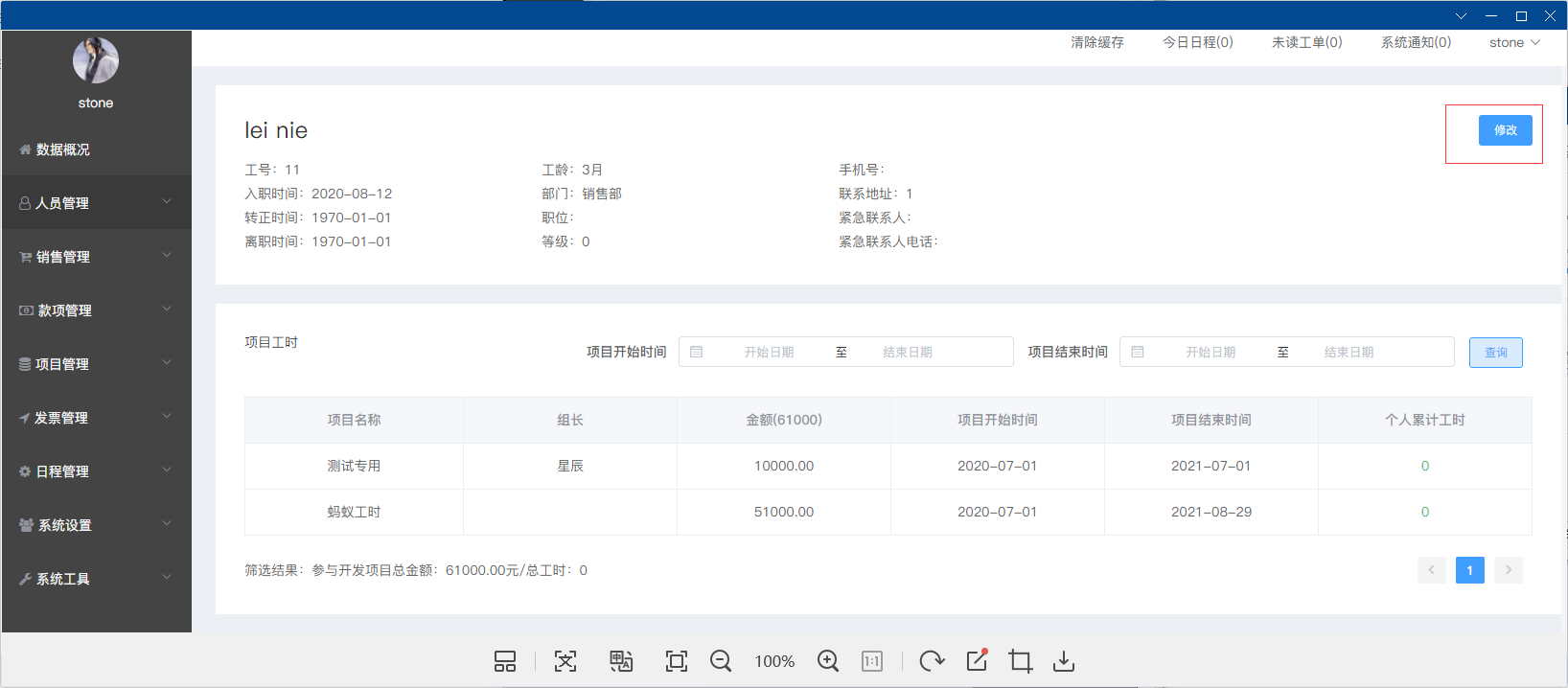Pick 项目结束时间 end date field
1568x688 pixels.
(1349, 353)
